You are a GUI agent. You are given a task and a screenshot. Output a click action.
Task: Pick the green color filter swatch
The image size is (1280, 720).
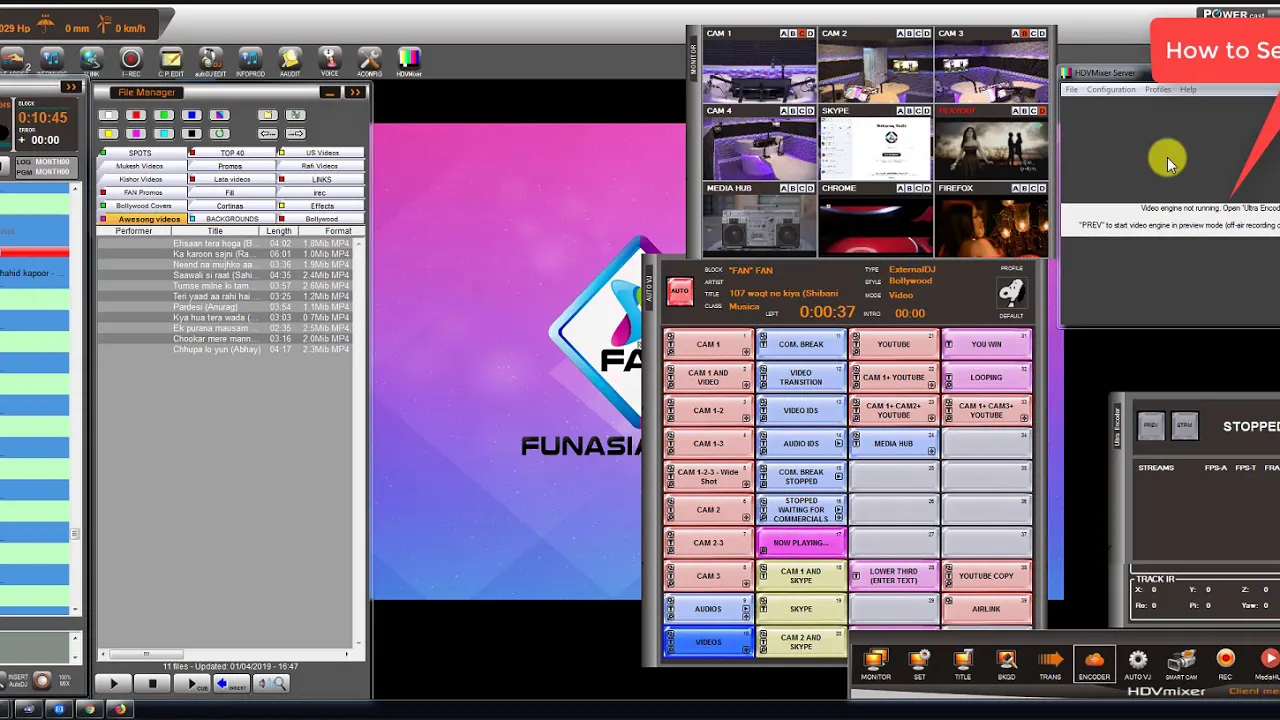164,115
